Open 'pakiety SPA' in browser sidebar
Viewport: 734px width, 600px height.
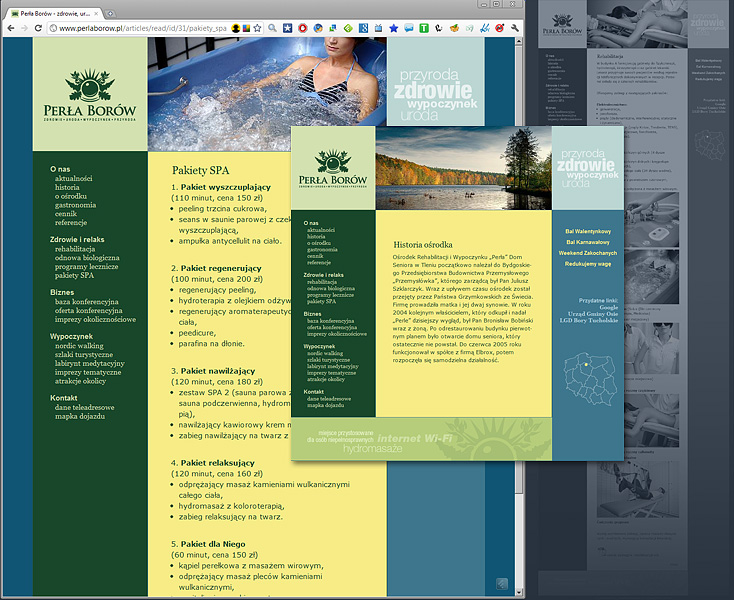point(74,276)
